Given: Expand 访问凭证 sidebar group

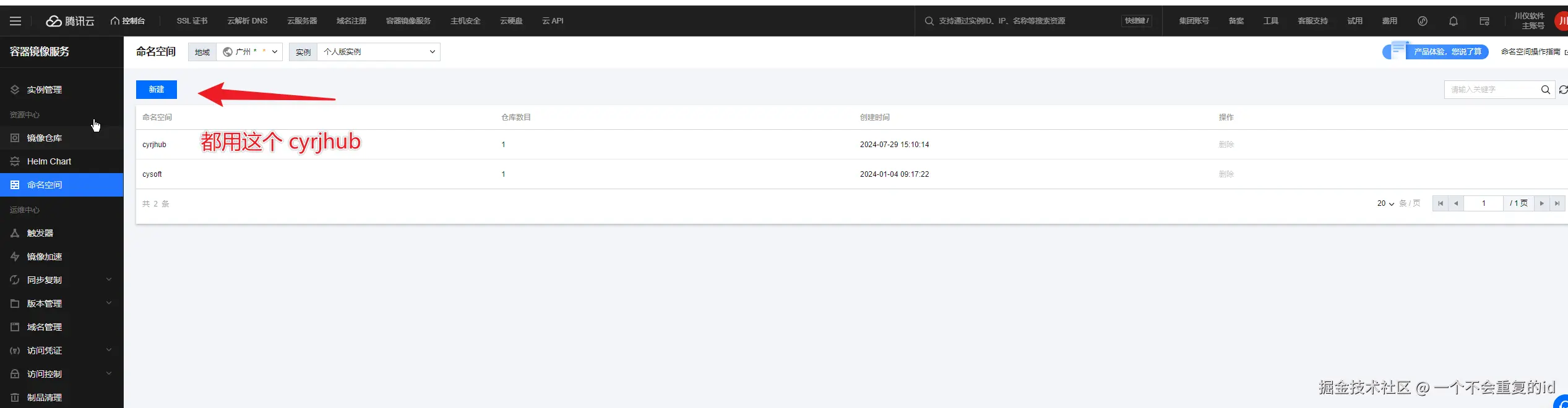Looking at the screenshot, I should [x=62, y=351].
